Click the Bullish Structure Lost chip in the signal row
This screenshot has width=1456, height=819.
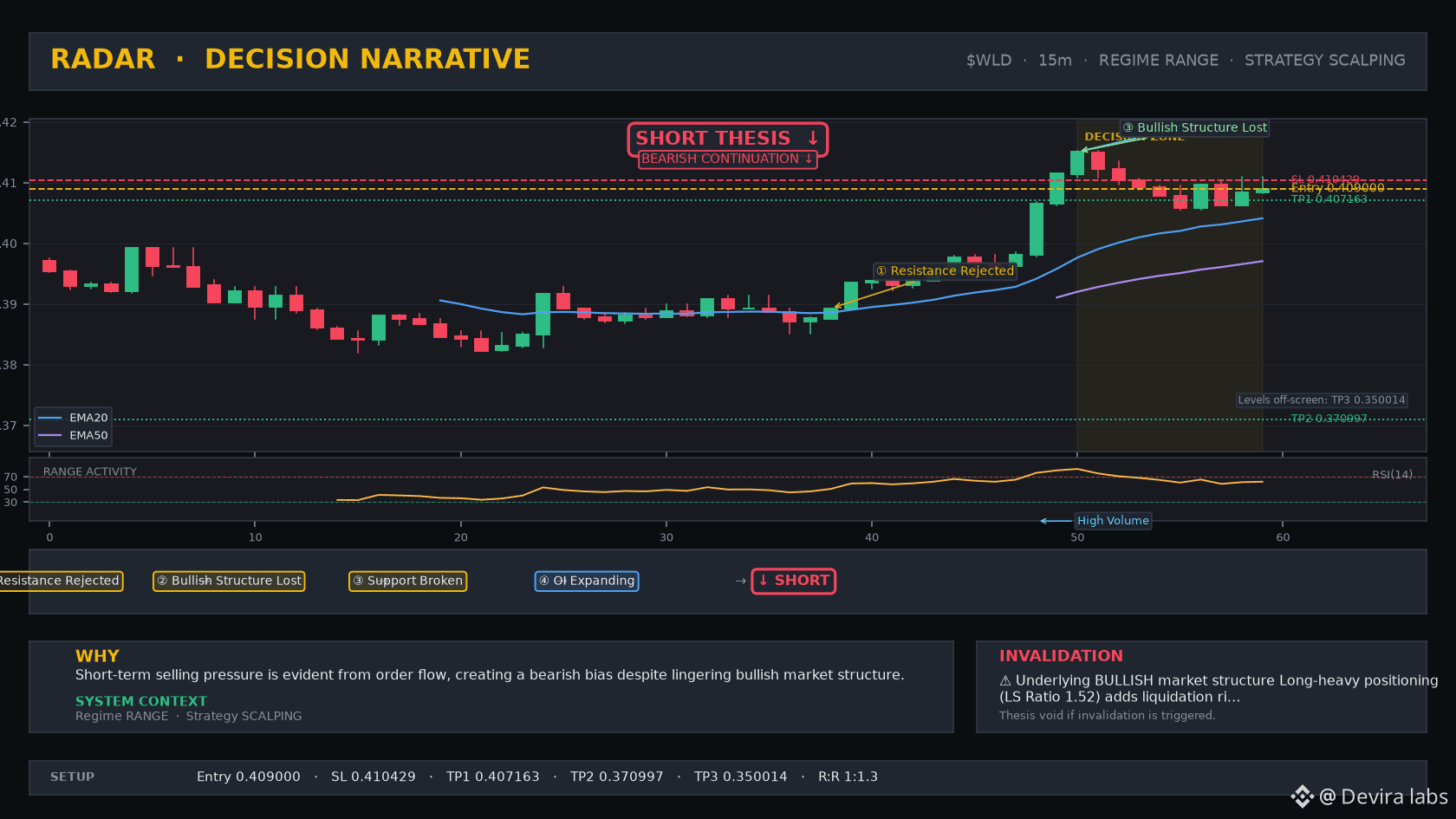[229, 581]
